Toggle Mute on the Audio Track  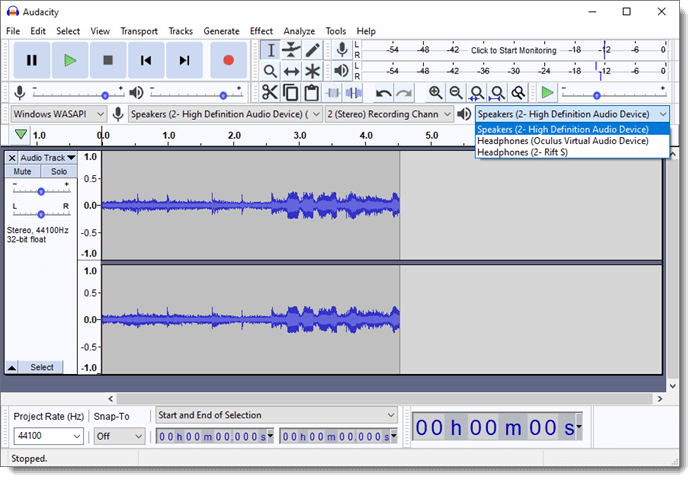23,172
